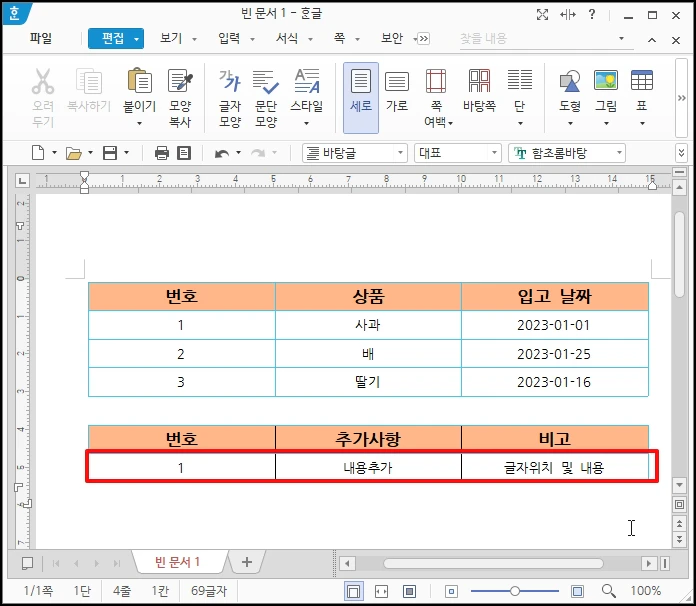Viewport: 696px width, 606px height.
Task: Toggle portrait orientation (세로)
Action: [x=361, y=98]
